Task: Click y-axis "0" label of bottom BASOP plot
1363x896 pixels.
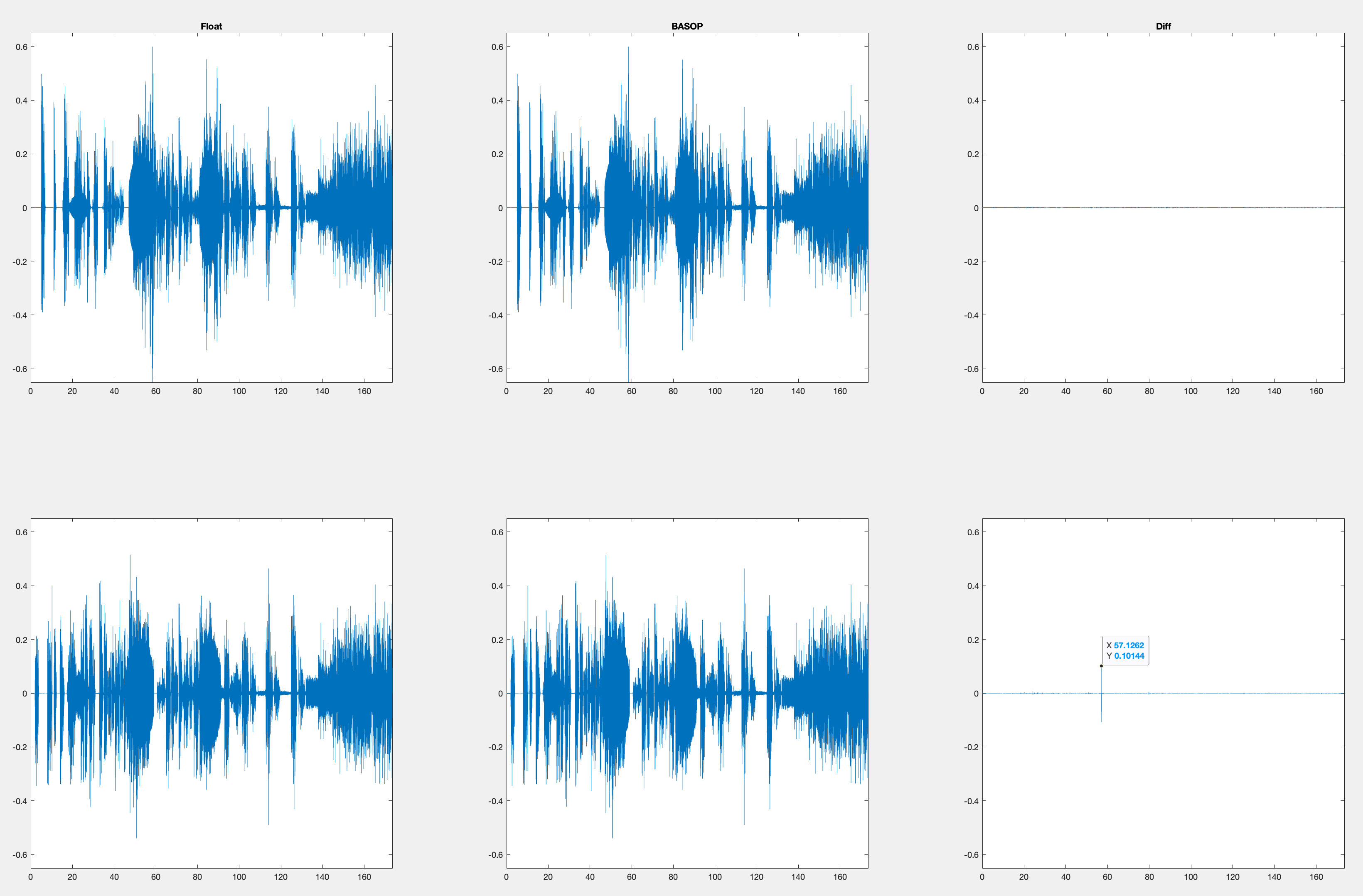Action: [x=501, y=694]
